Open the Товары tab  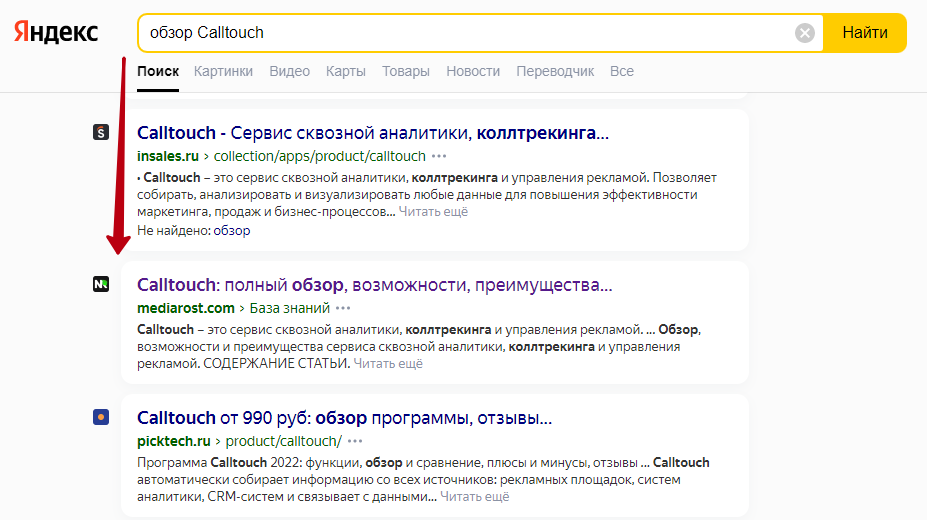406,72
